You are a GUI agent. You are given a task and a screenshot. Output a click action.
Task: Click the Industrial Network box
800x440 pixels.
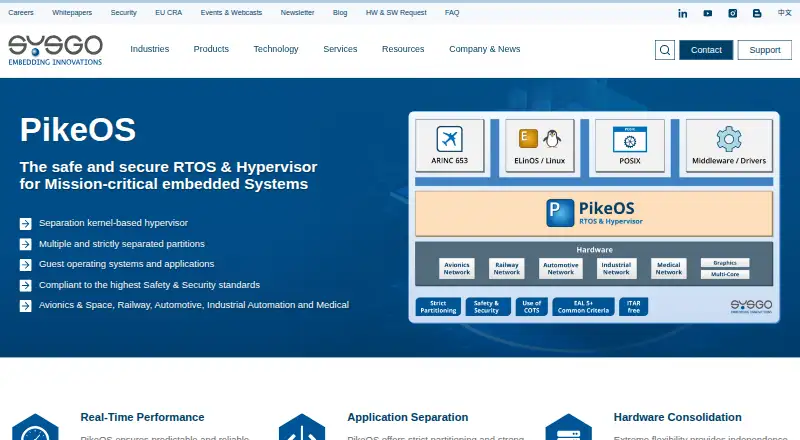tap(616, 268)
